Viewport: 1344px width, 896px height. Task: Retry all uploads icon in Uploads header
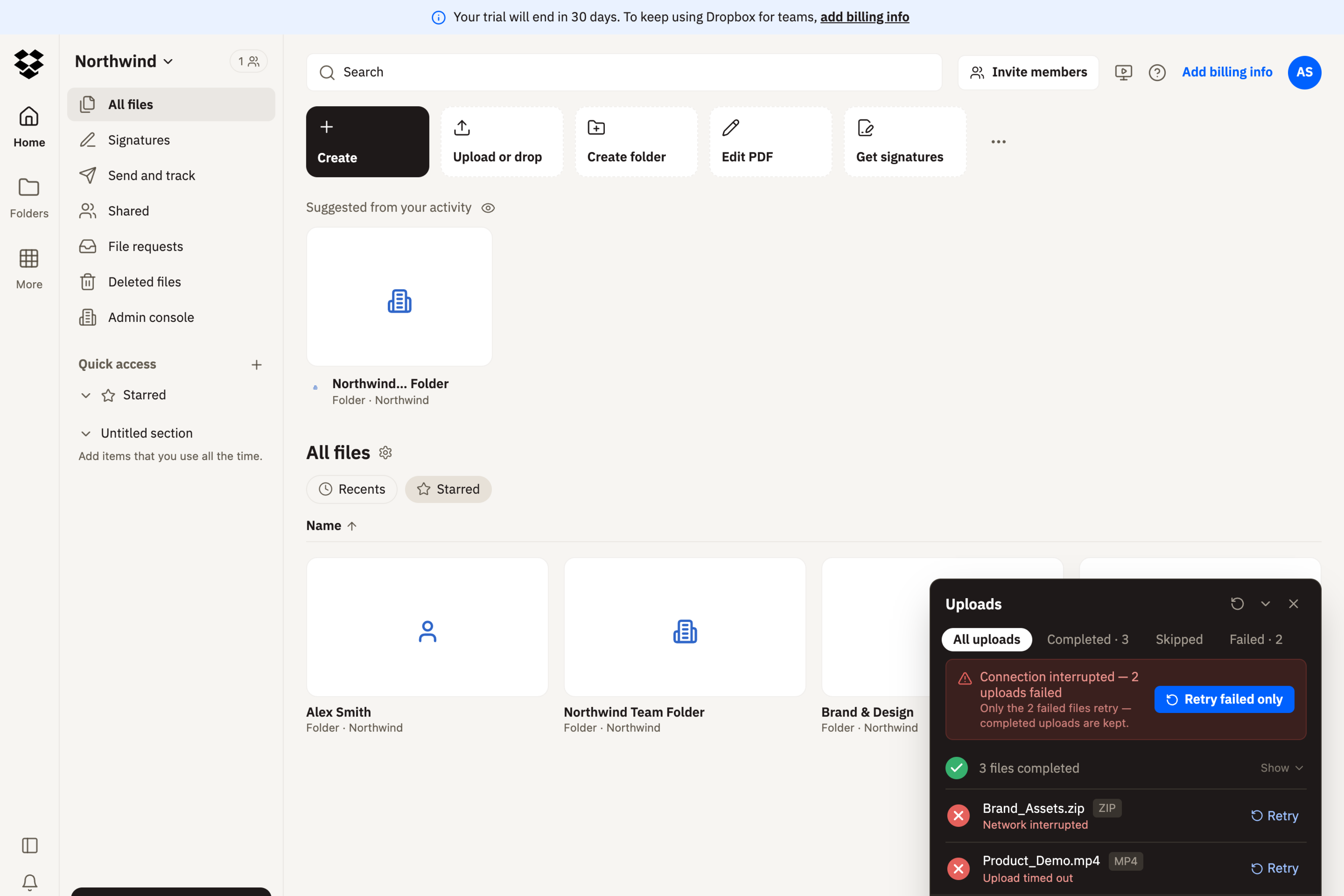click(x=1237, y=604)
